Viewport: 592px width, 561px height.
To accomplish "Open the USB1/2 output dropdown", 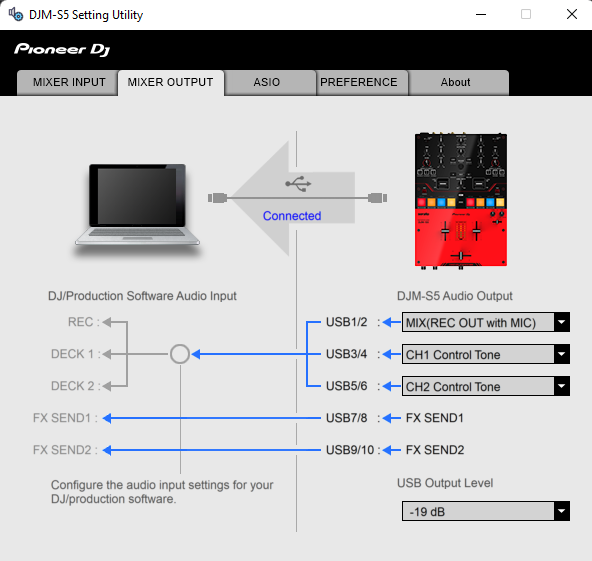I will 486,322.
